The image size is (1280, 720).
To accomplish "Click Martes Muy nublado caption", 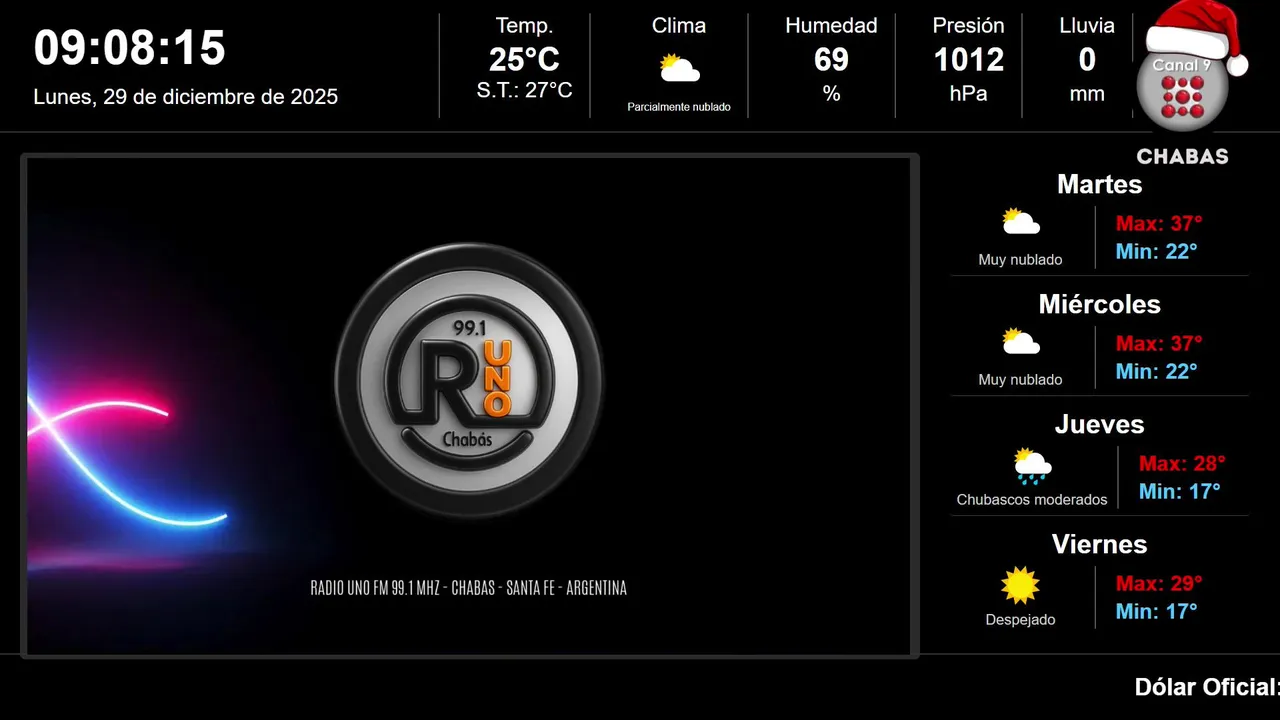I will coord(1020,260).
